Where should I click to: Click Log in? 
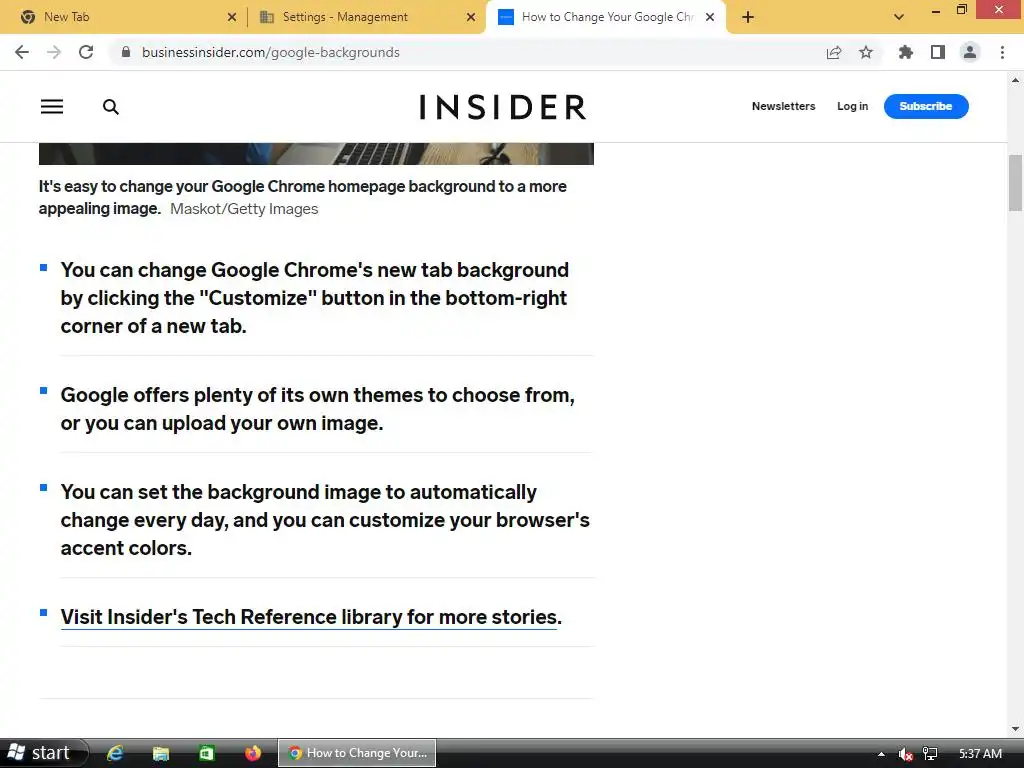852,106
